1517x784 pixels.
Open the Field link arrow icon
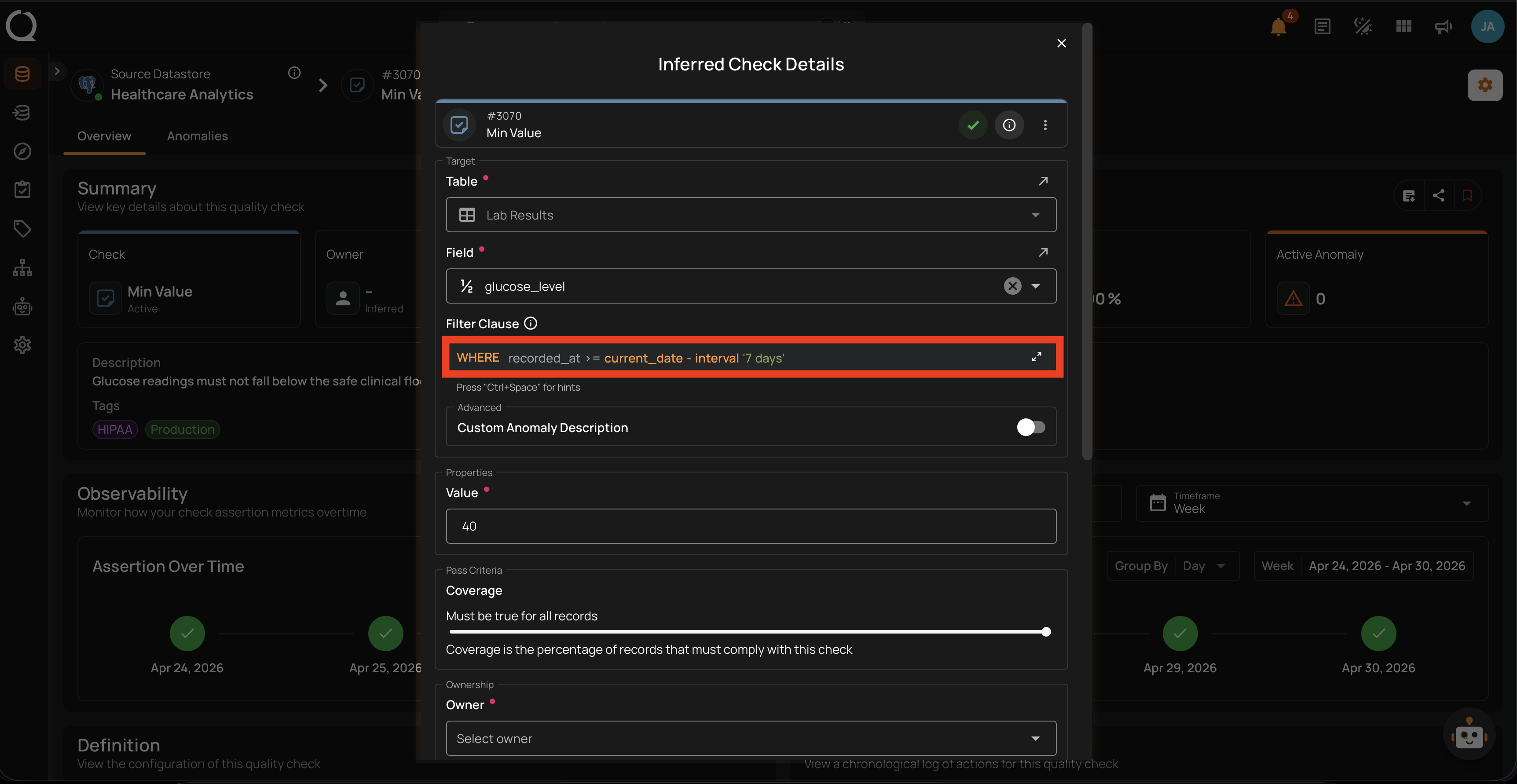[1043, 252]
